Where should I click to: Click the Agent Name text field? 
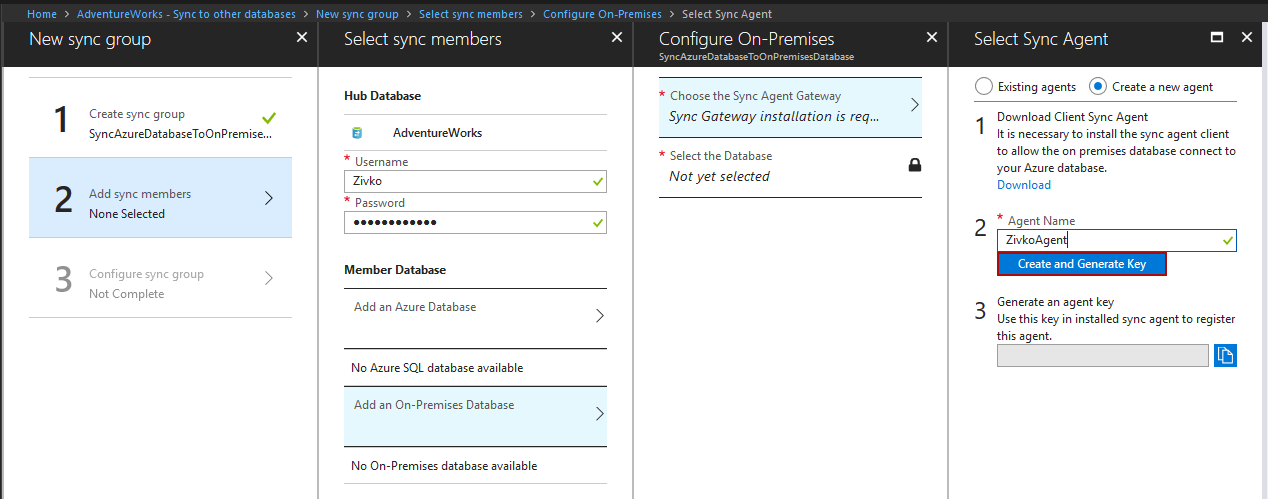click(1108, 241)
